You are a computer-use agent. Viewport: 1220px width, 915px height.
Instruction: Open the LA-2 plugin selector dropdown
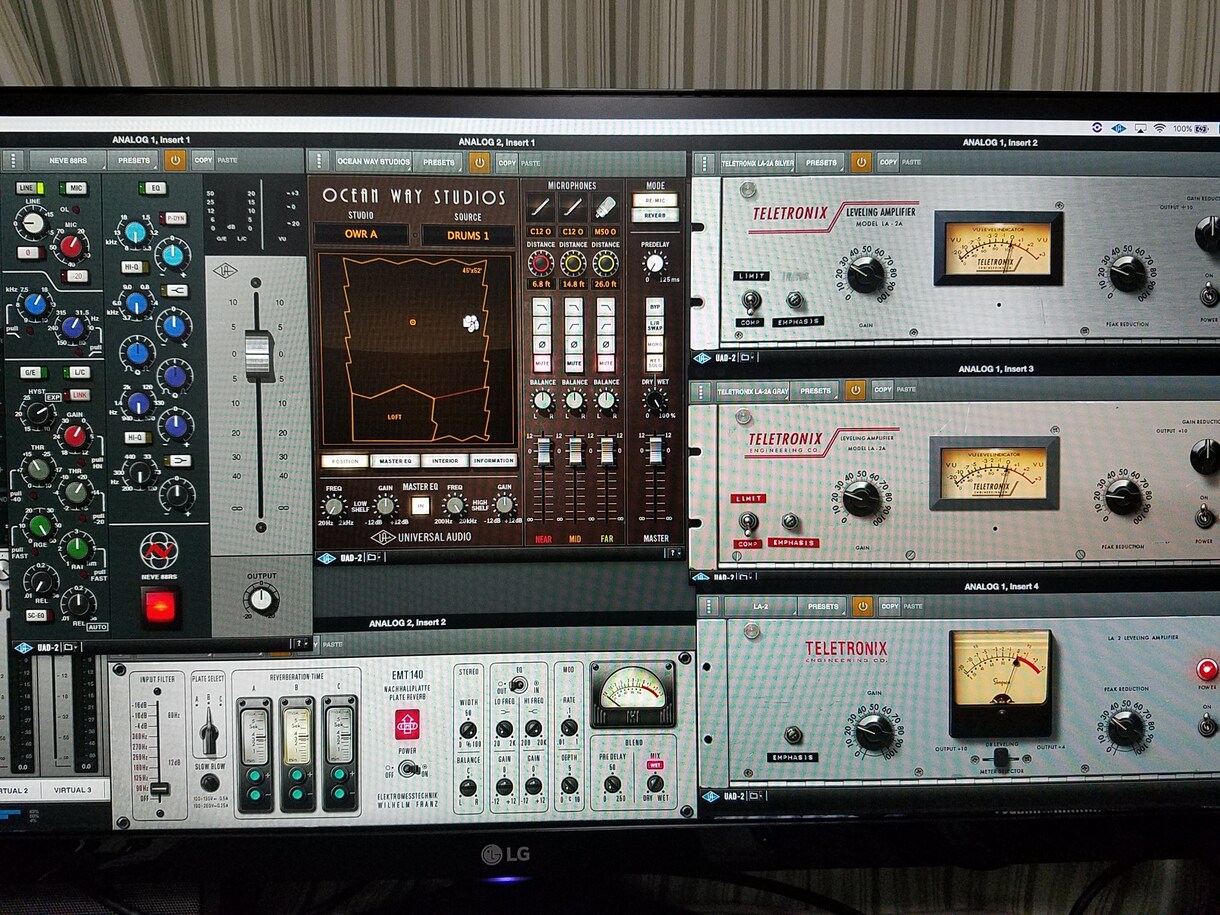[x=760, y=606]
